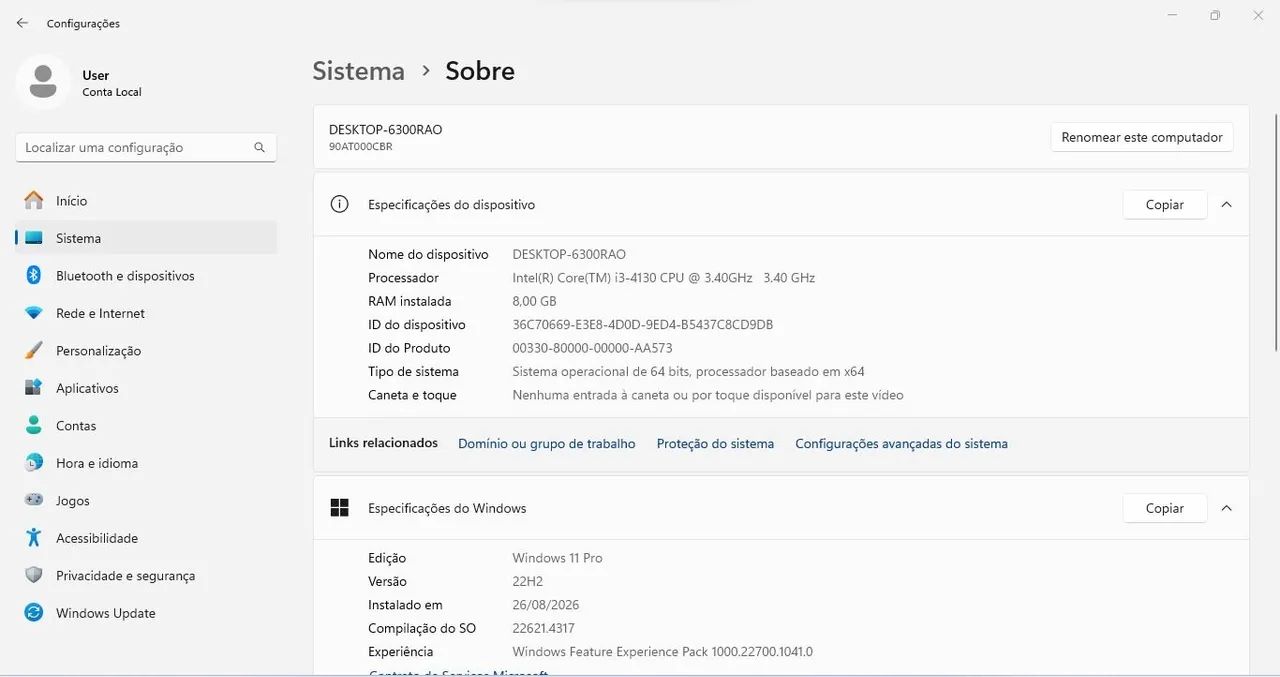Click the Privacidade e segurança shield icon
The width and height of the screenshot is (1280, 677).
coord(34,575)
